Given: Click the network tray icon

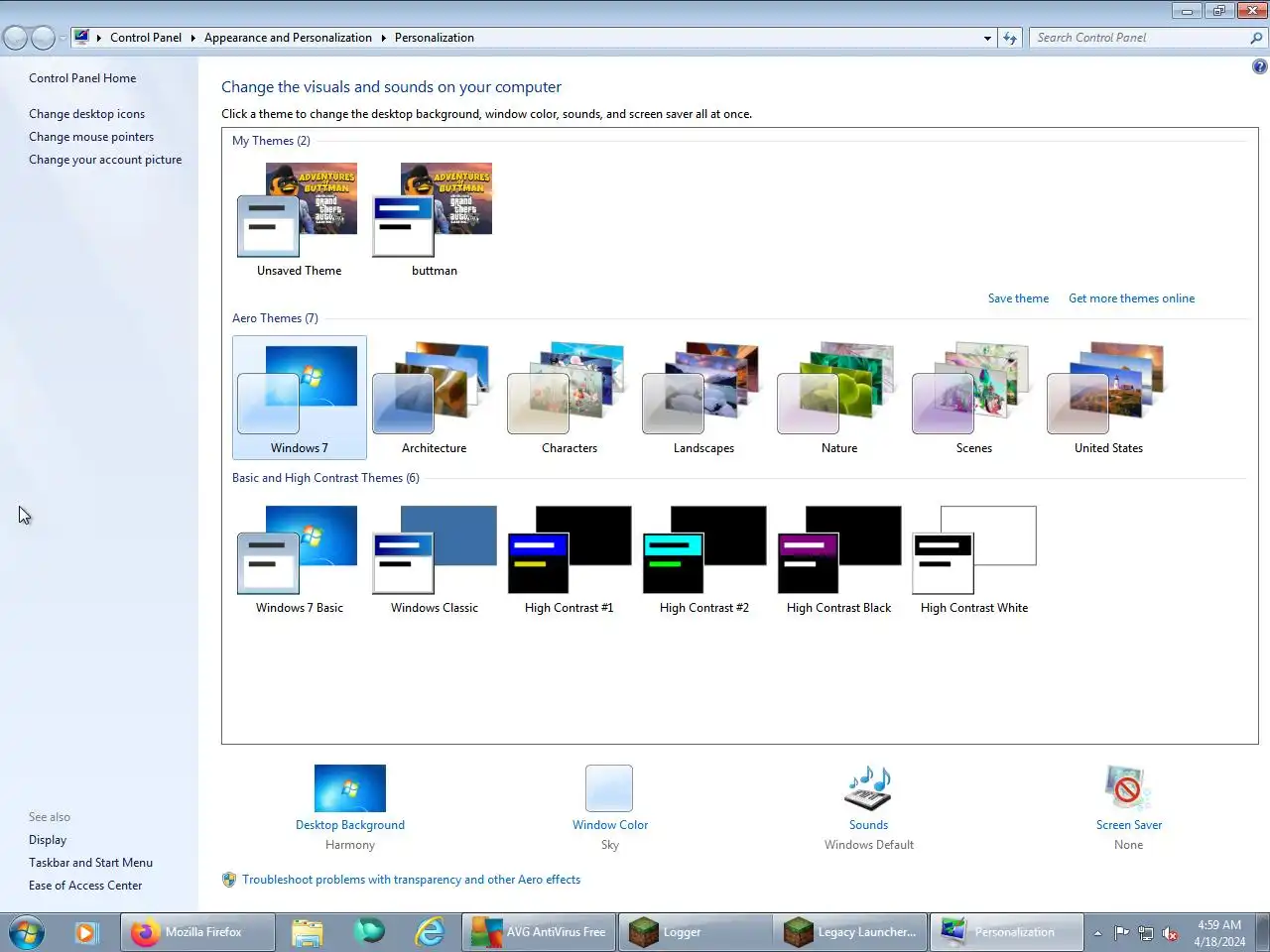Looking at the screenshot, I should pos(1145,933).
